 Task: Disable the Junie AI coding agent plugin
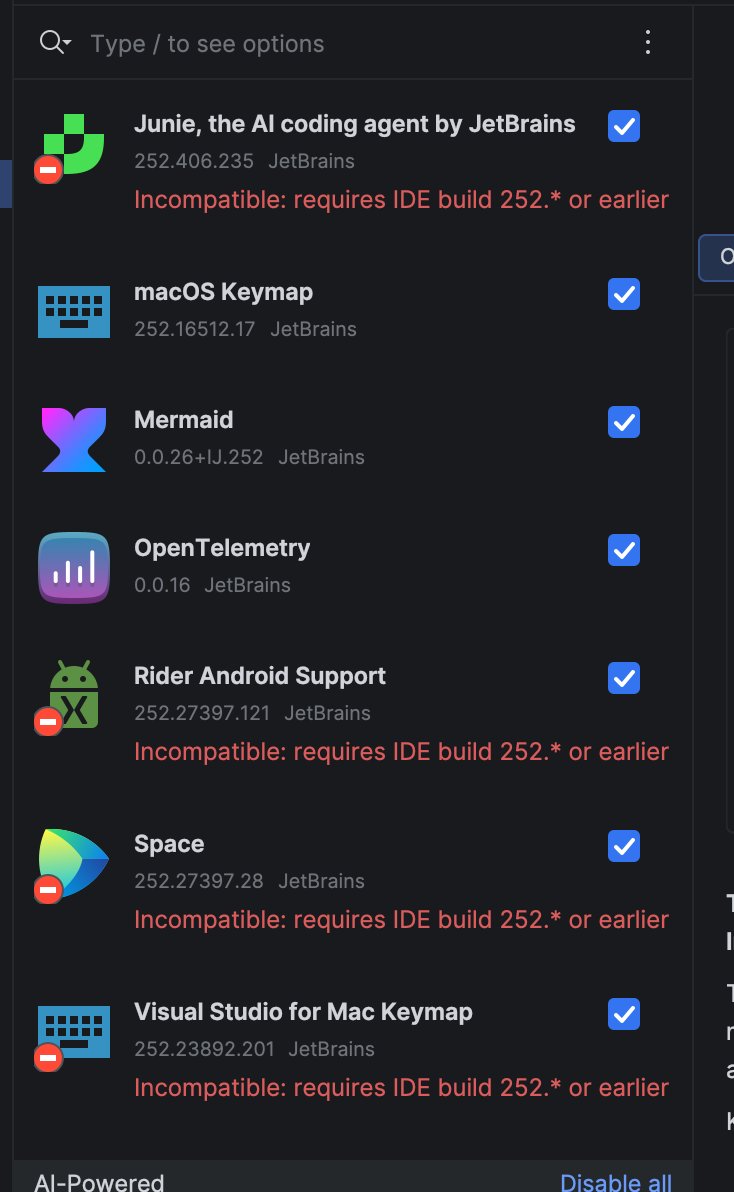click(624, 126)
